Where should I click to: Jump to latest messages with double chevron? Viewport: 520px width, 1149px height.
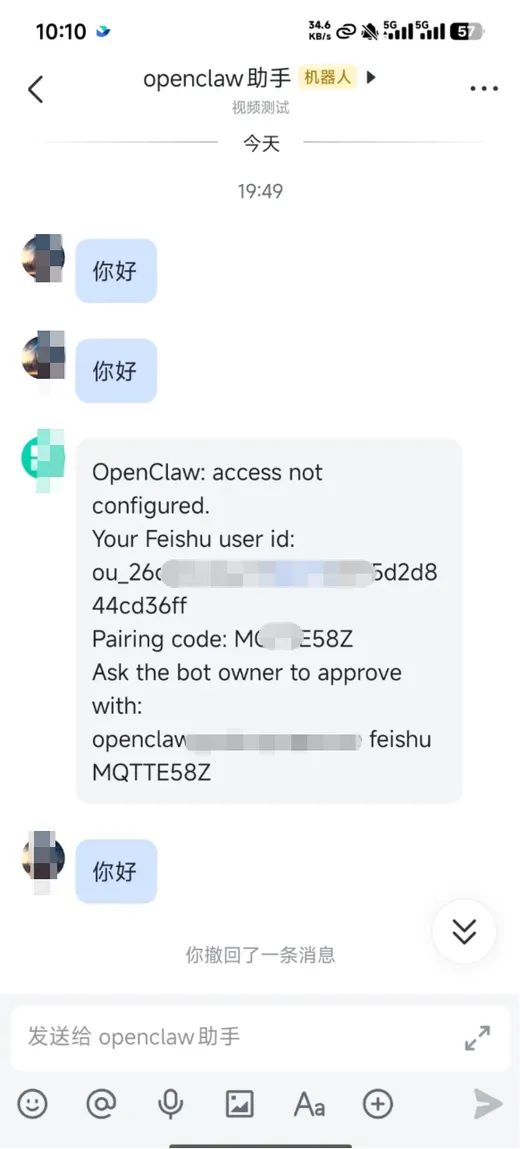(x=464, y=931)
